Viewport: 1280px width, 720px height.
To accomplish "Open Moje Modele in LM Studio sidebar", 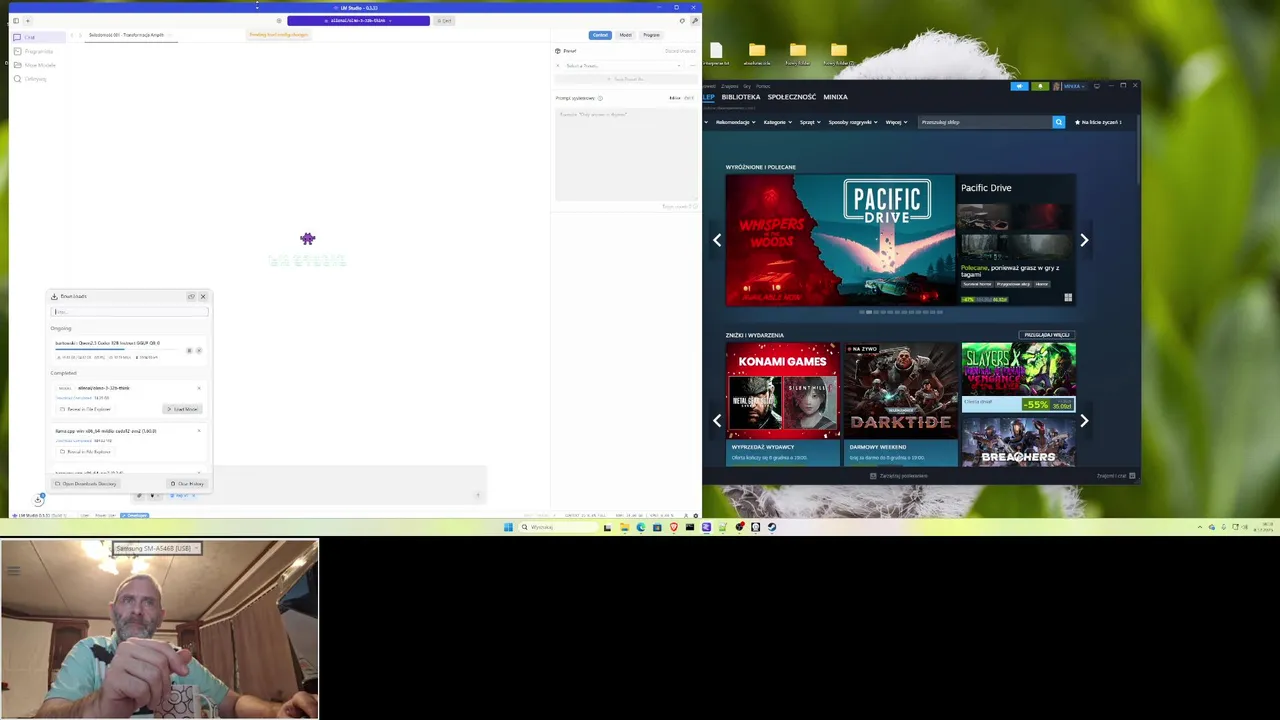I will [x=38, y=65].
